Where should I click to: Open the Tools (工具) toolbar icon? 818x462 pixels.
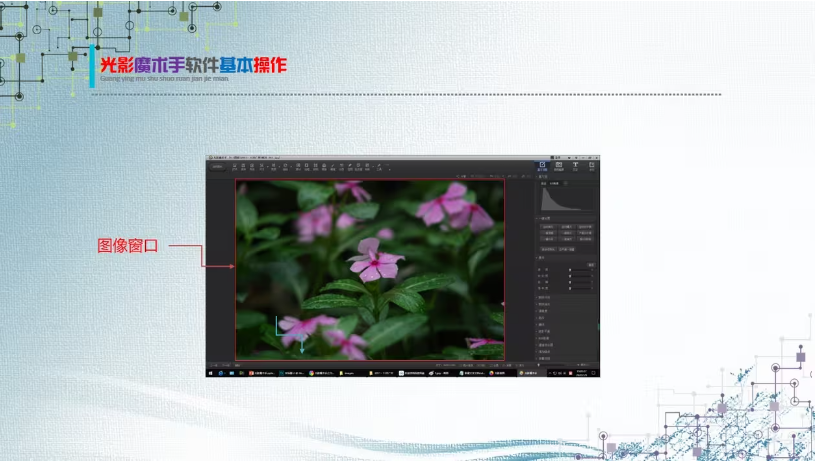[379, 167]
